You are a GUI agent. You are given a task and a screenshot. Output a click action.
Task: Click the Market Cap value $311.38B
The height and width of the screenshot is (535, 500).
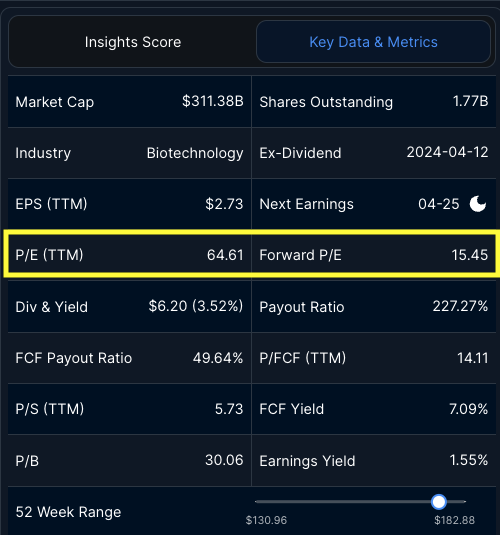tap(213, 101)
